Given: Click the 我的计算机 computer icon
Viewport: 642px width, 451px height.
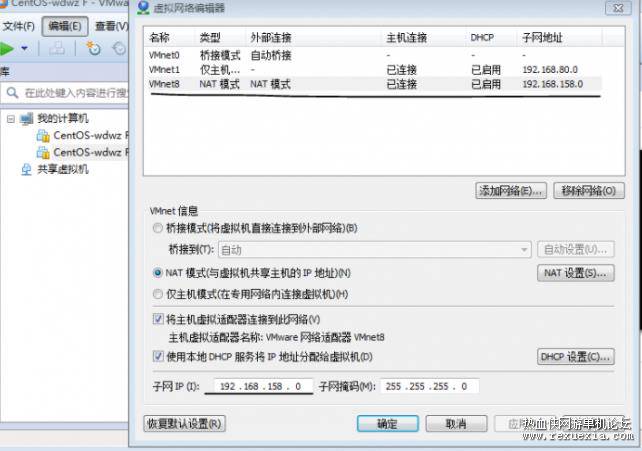Looking at the screenshot, I should (x=27, y=119).
